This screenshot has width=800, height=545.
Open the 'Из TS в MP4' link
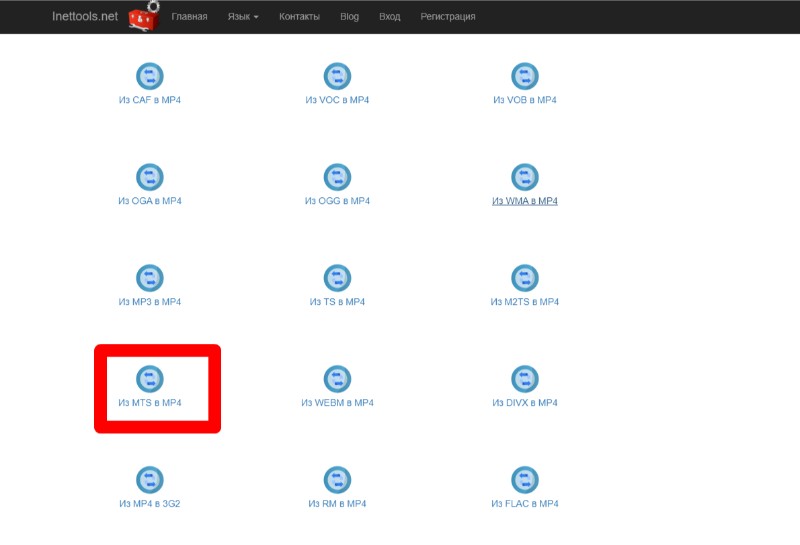click(337, 302)
